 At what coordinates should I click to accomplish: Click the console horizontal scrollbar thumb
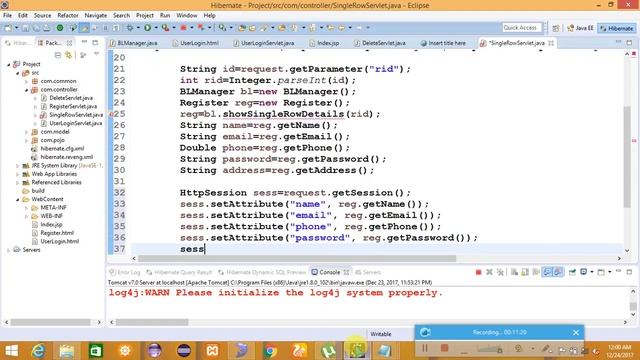click(152, 322)
